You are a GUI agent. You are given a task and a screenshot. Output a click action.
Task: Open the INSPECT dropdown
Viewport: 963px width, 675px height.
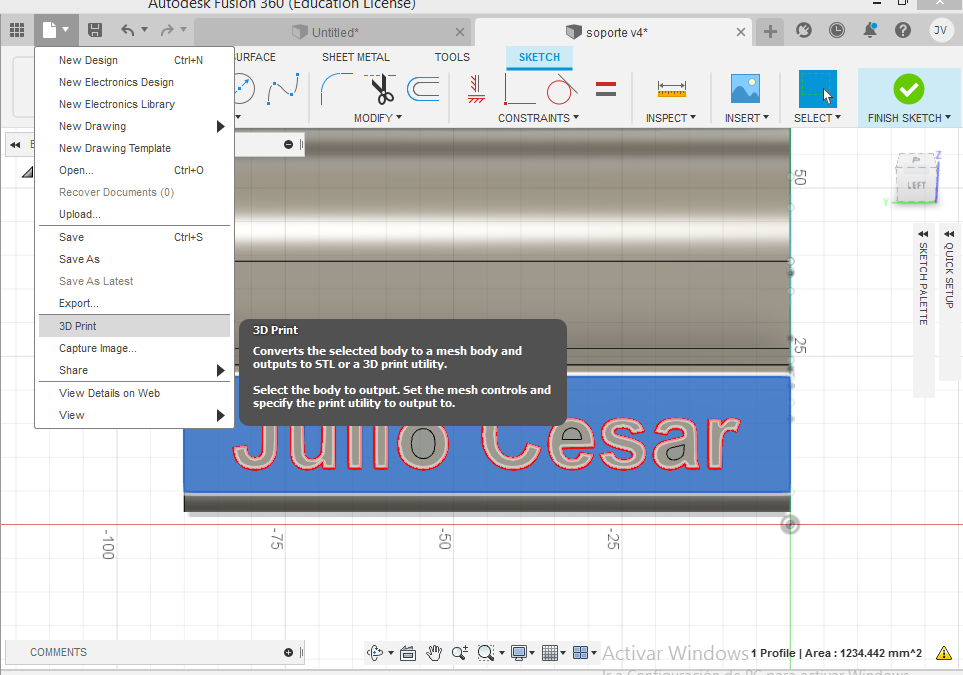pyautogui.click(x=671, y=118)
